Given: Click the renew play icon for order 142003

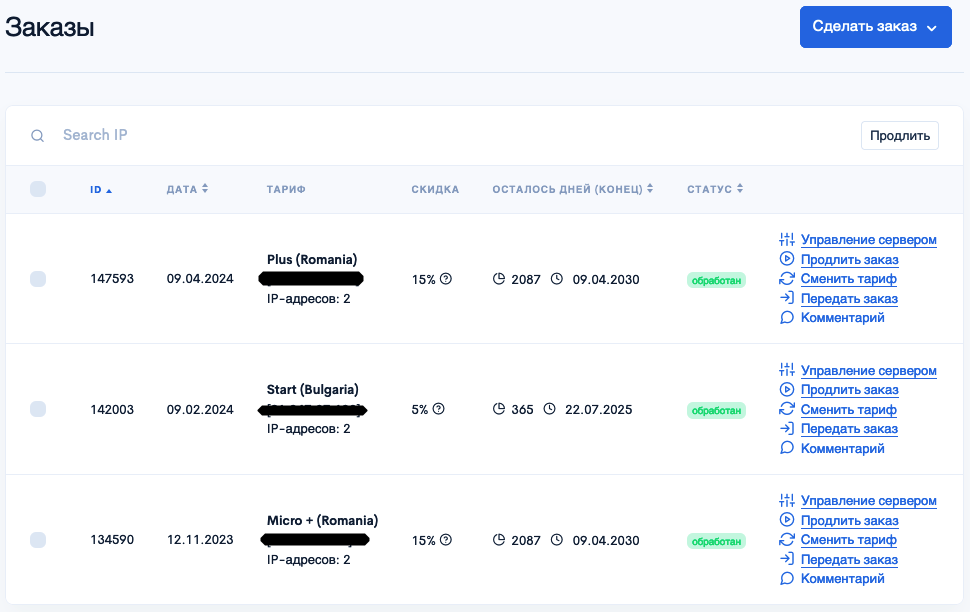Looking at the screenshot, I should coord(786,389).
